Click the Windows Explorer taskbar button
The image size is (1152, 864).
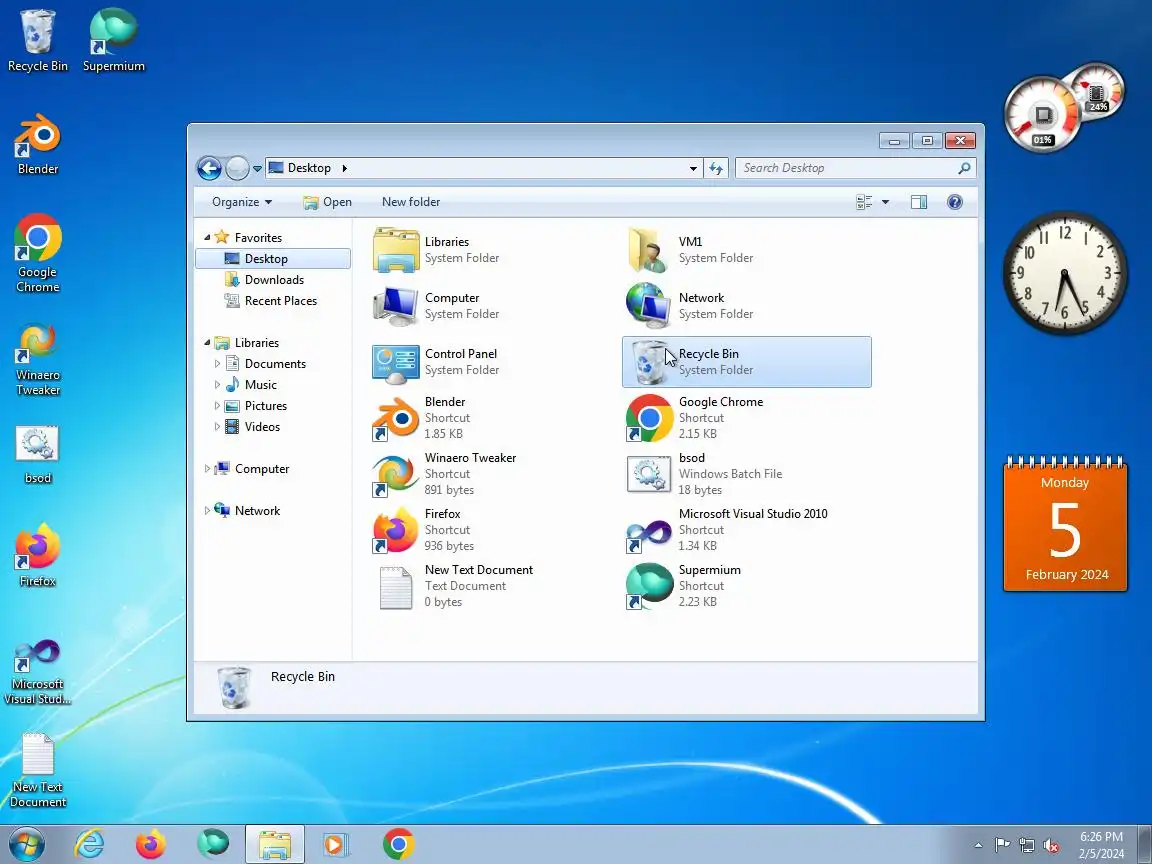pos(274,845)
